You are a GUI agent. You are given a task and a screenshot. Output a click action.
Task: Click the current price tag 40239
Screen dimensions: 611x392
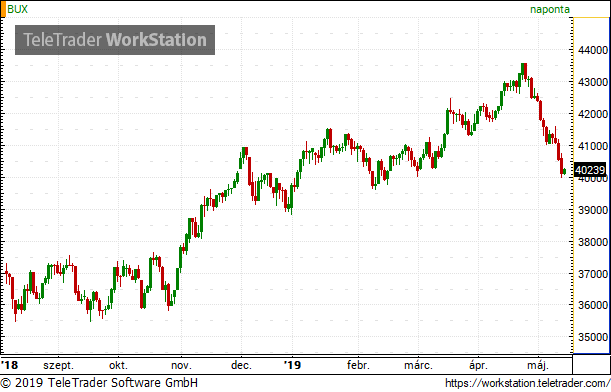point(590,170)
